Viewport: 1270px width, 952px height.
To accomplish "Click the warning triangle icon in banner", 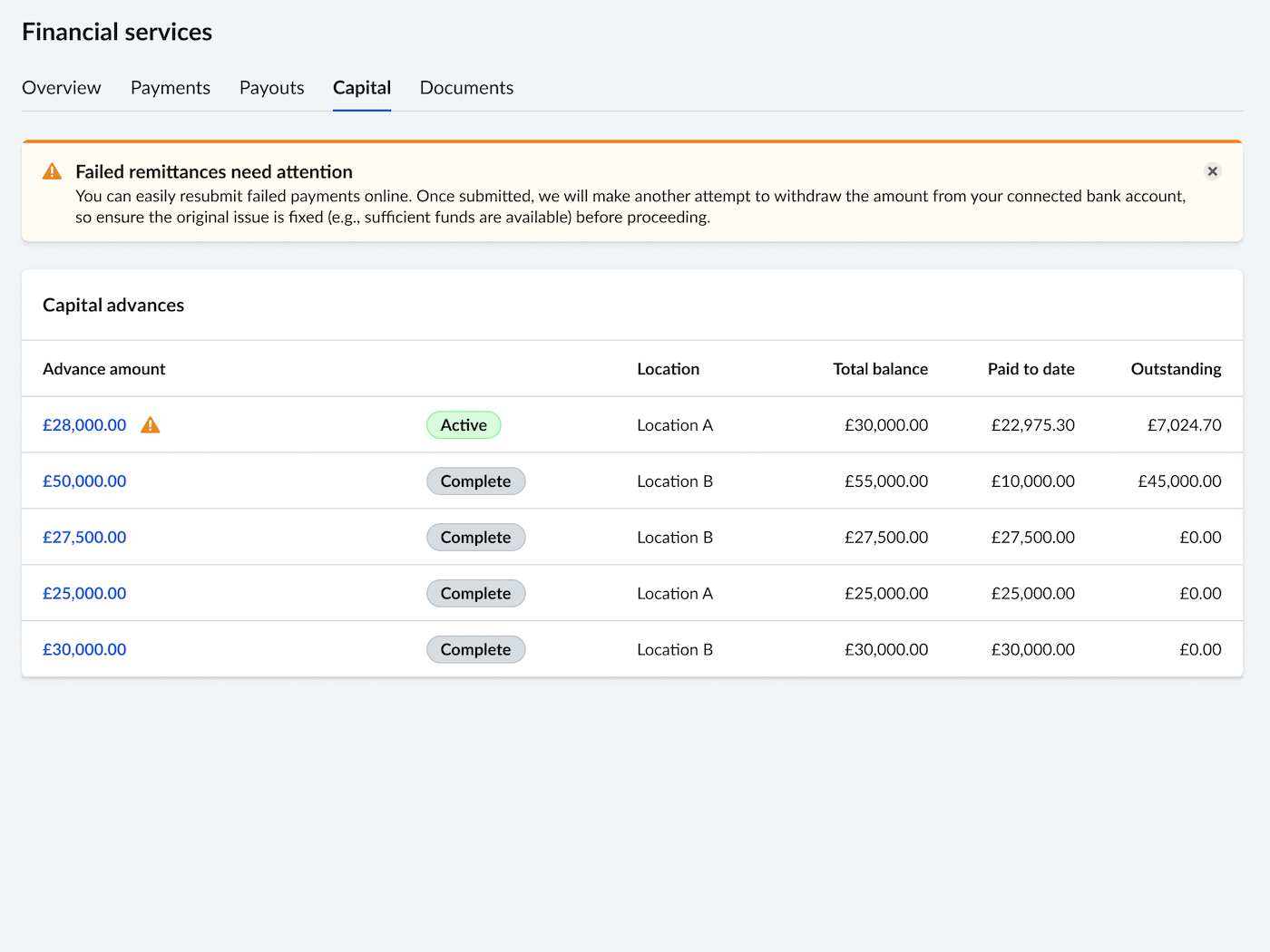I will click(53, 171).
